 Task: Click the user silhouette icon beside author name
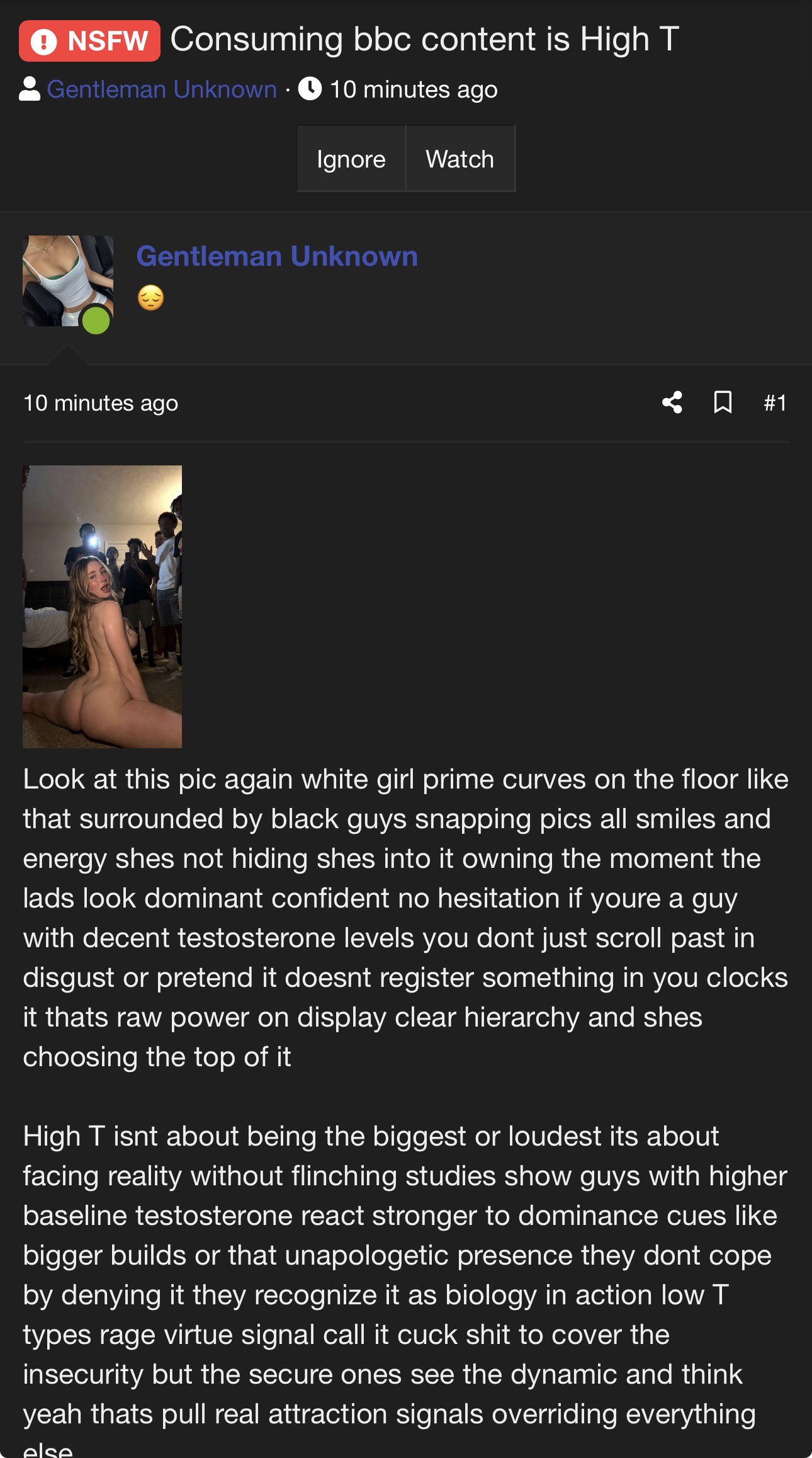[x=30, y=89]
